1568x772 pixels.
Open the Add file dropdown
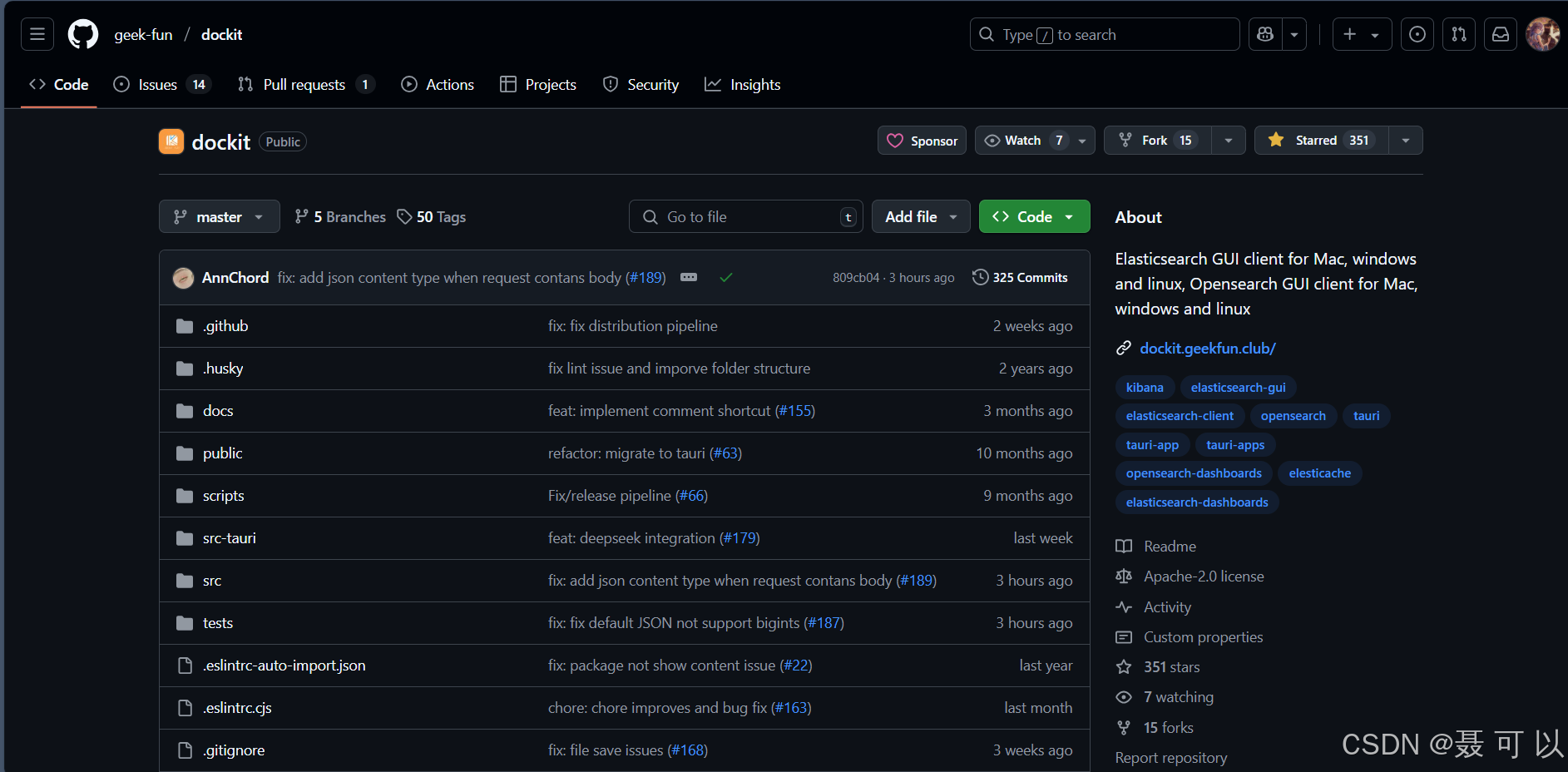[921, 217]
